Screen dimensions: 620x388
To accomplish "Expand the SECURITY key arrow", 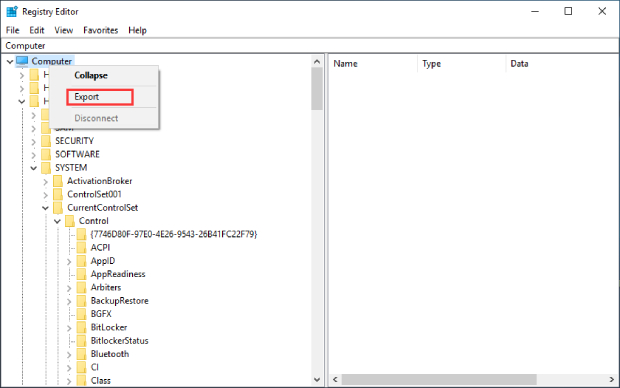I will [x=34, y=142].
